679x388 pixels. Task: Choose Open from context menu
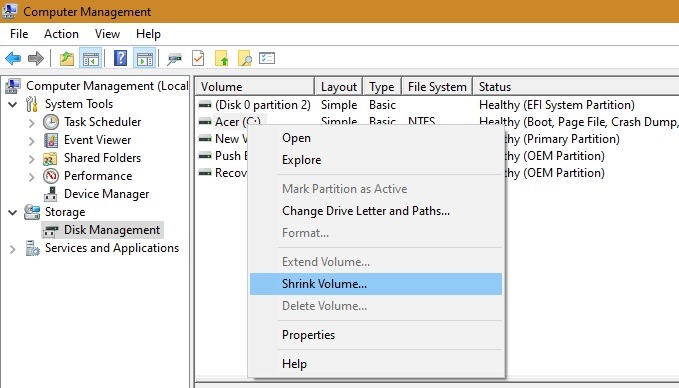[376, 138]
